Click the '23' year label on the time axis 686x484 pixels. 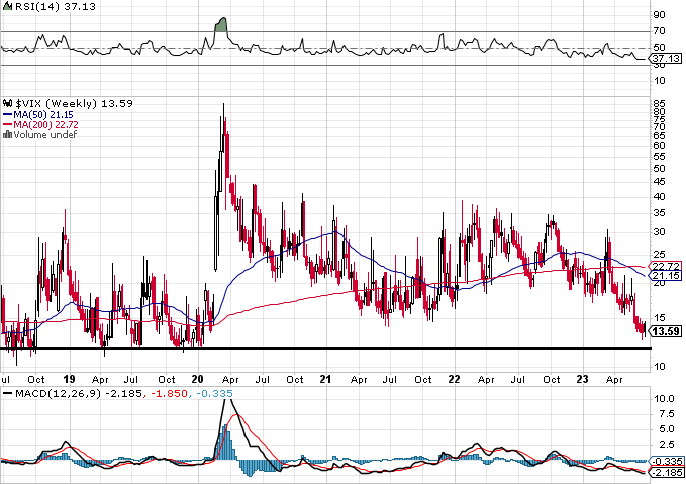pos(582,379)
